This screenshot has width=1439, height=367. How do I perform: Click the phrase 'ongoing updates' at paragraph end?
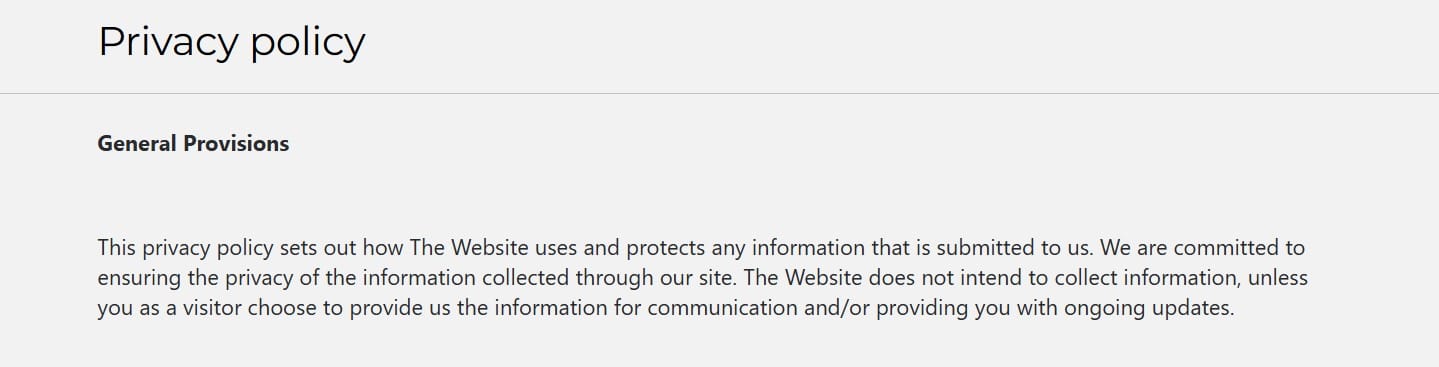pos(1149,308)
